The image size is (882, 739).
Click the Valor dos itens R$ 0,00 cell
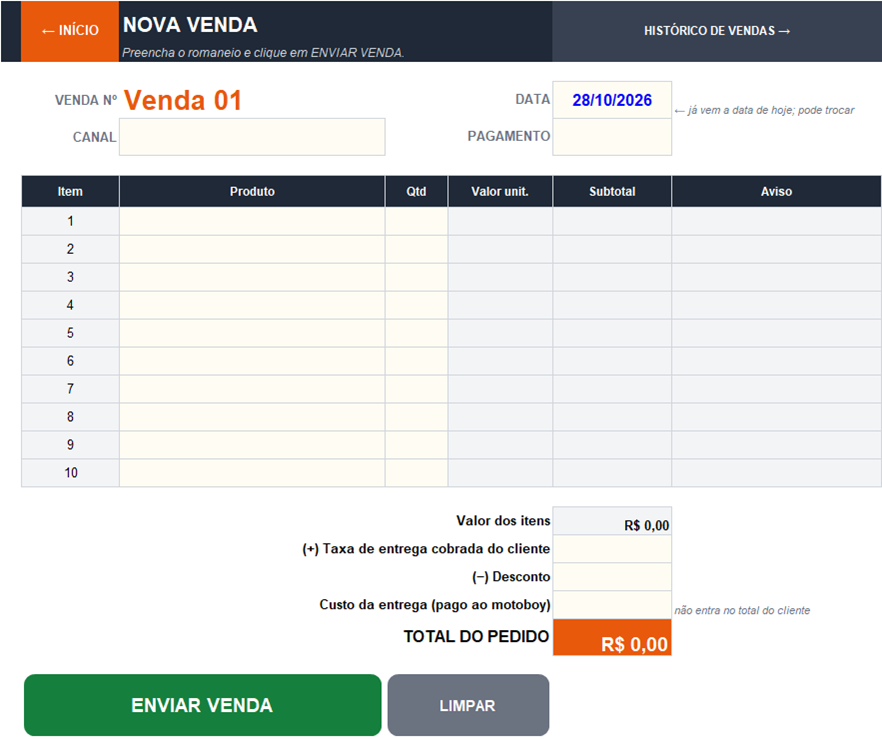click(612, 521)
